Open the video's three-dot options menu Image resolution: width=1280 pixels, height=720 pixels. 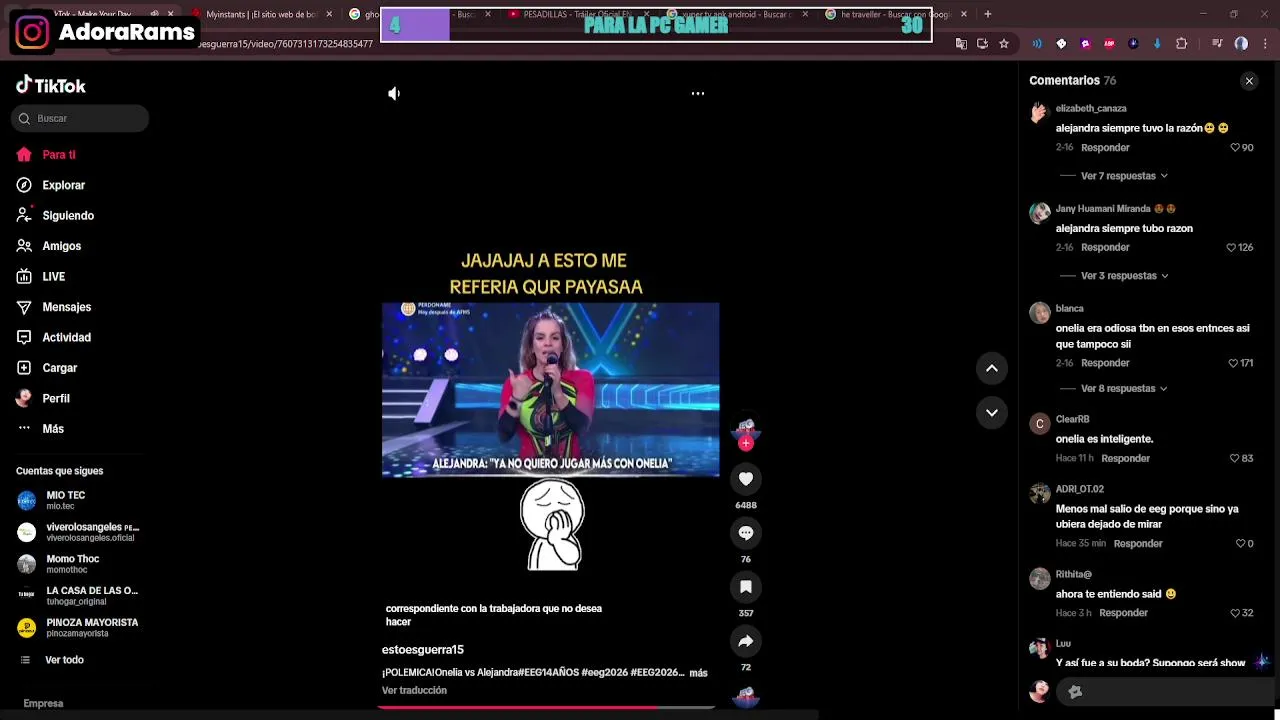coord(698,93)
